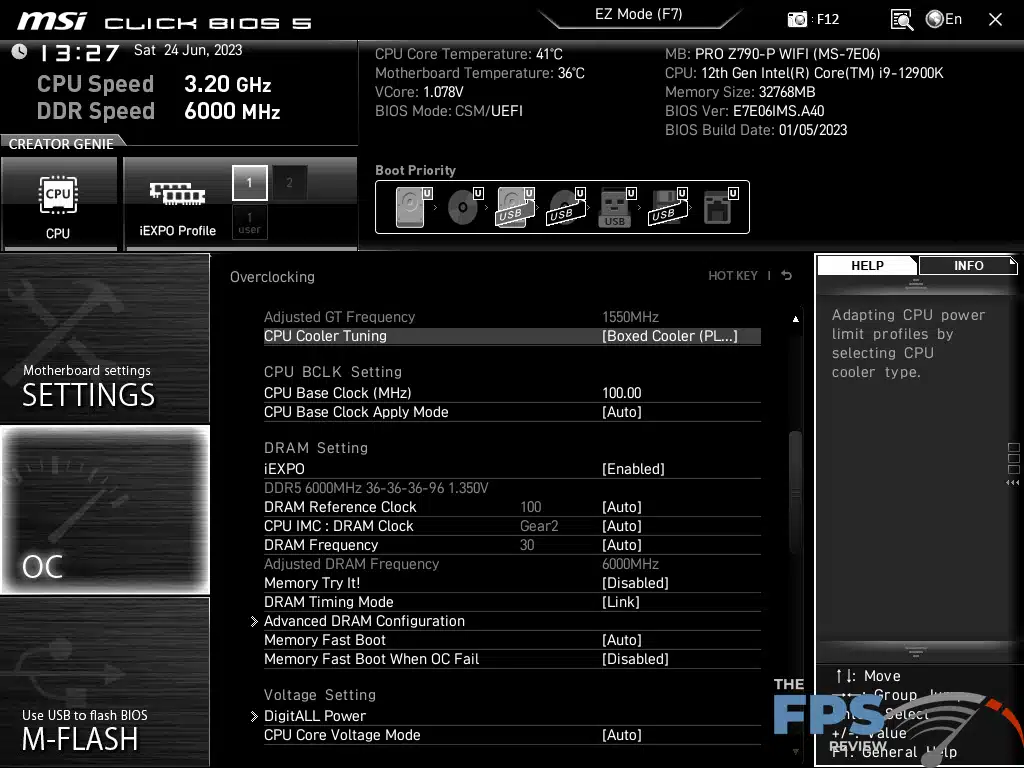Image resolution: width=1024 pixels, height=768 pixels.
Task: Click the Gear2 value in DRAM Clock row
Action: (539, 526)
